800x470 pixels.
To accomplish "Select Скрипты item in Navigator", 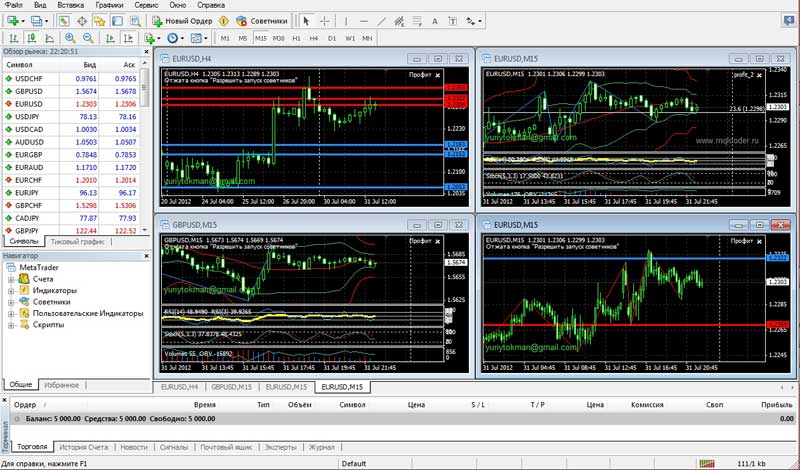I will coord(48,325).
